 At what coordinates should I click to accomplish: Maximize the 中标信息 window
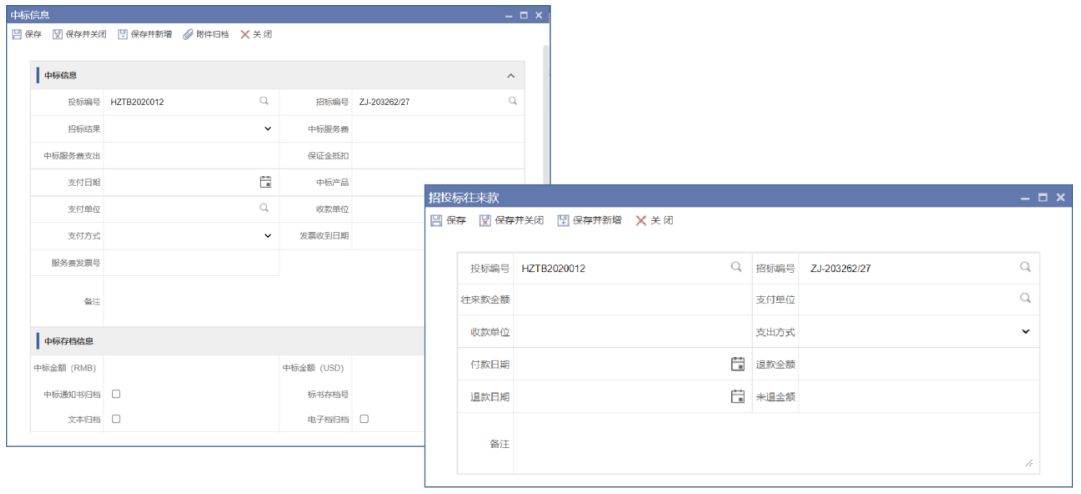(x=523, y=15)
